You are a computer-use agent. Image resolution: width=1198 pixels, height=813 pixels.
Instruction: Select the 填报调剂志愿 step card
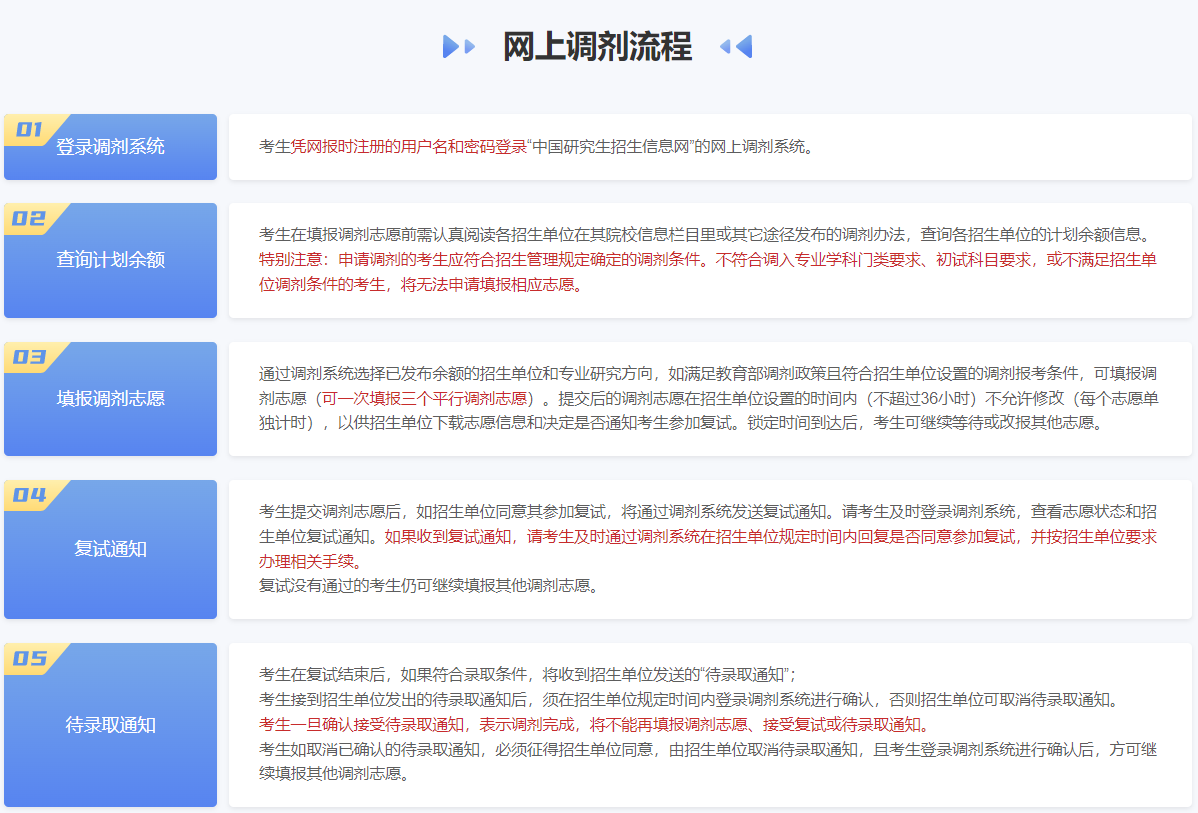pyautogui.click(x=110, y=398)
